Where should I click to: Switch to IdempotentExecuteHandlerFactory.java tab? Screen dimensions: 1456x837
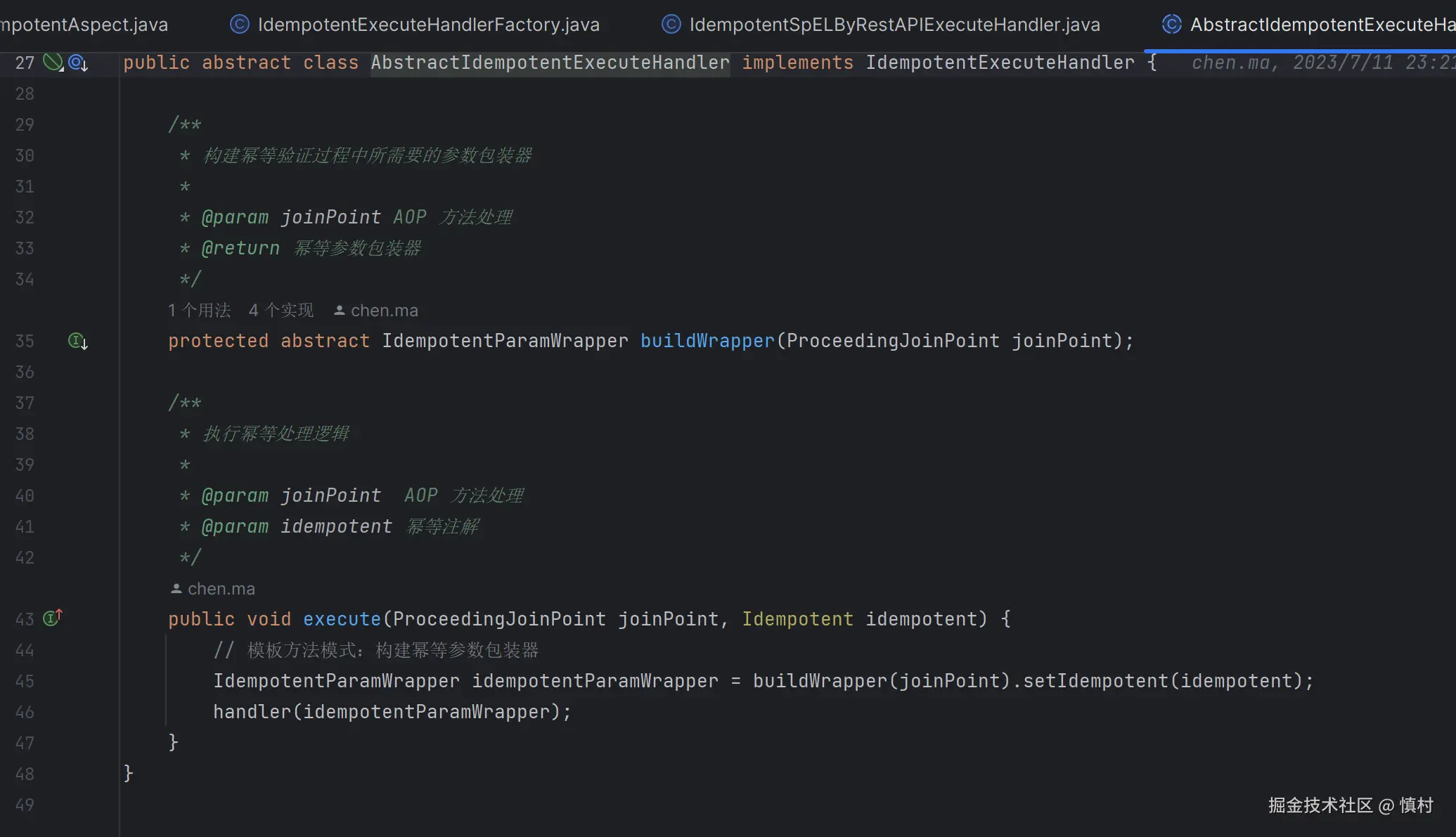tap(428, 25)
